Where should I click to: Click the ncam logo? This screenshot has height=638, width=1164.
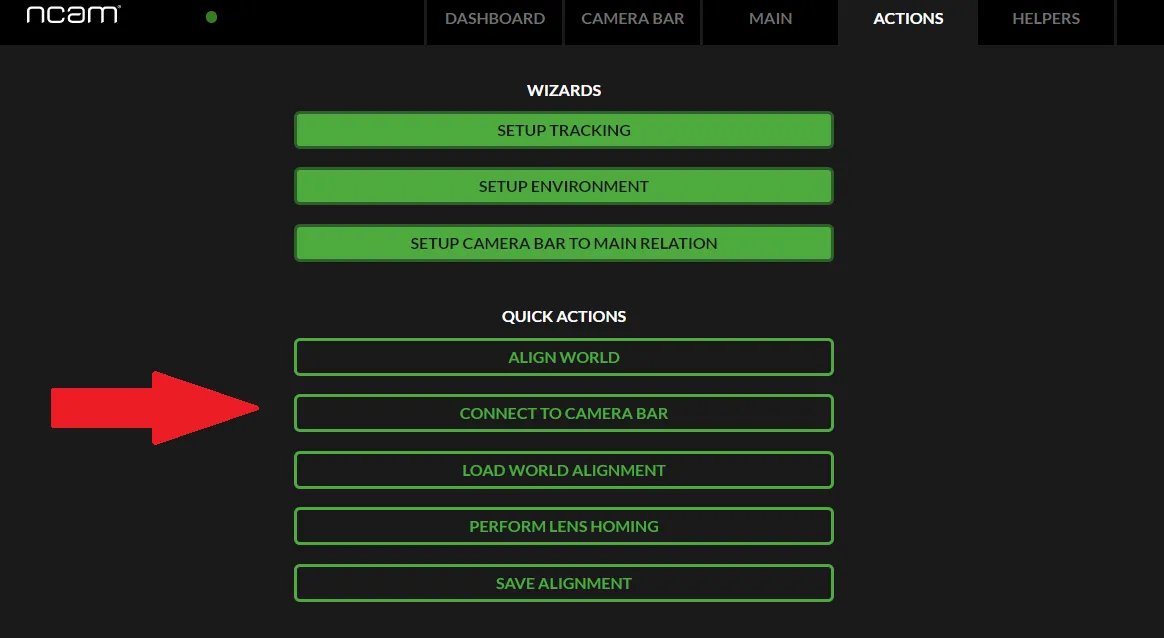click(73, 15)
